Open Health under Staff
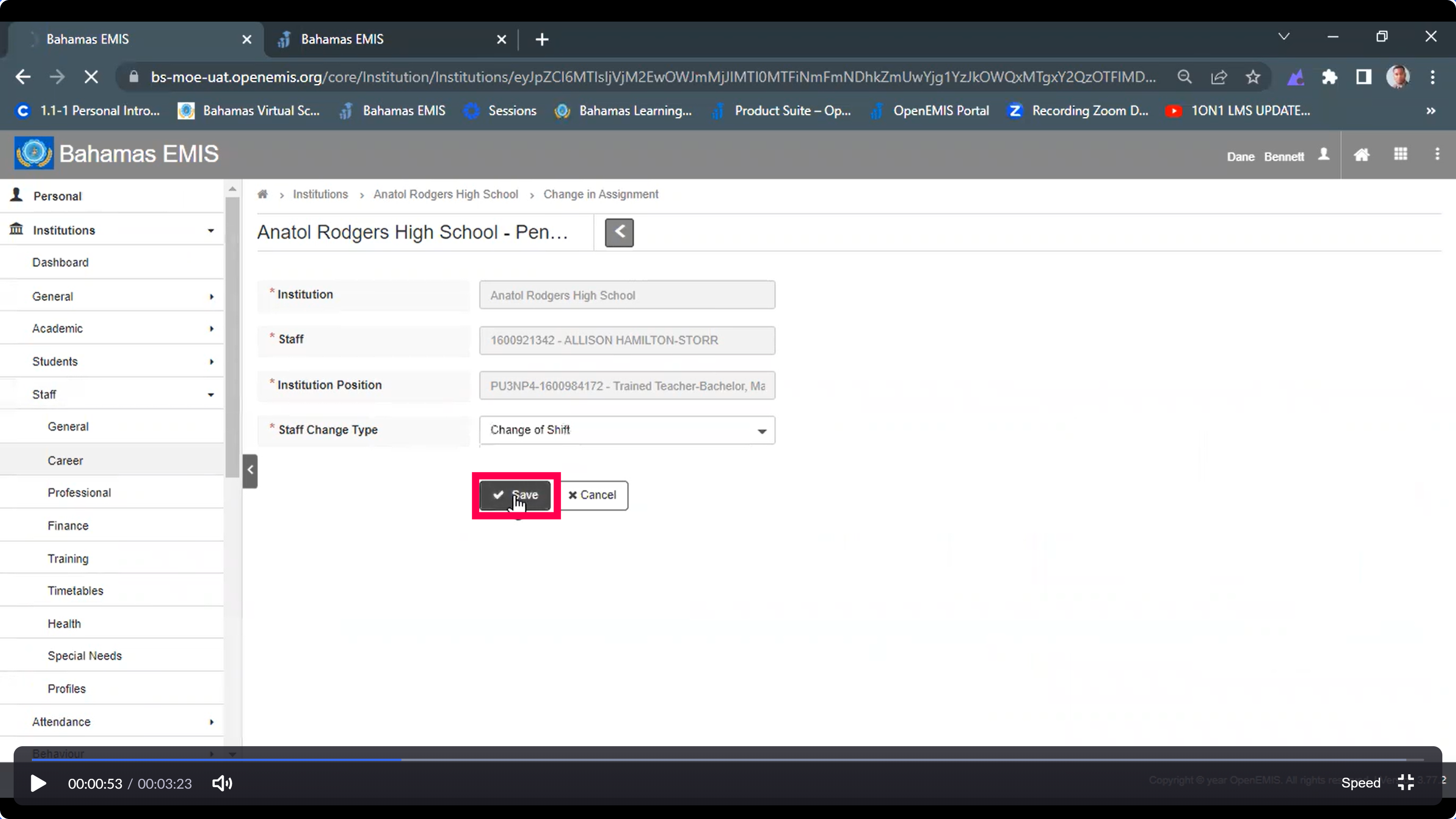This screenshot has width=1456, height=819. 112,623
